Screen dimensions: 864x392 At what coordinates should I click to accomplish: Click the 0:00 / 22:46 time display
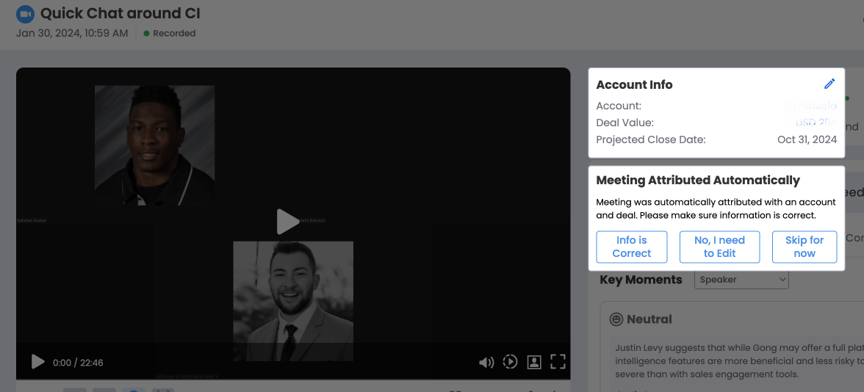(x=78, y=363)
